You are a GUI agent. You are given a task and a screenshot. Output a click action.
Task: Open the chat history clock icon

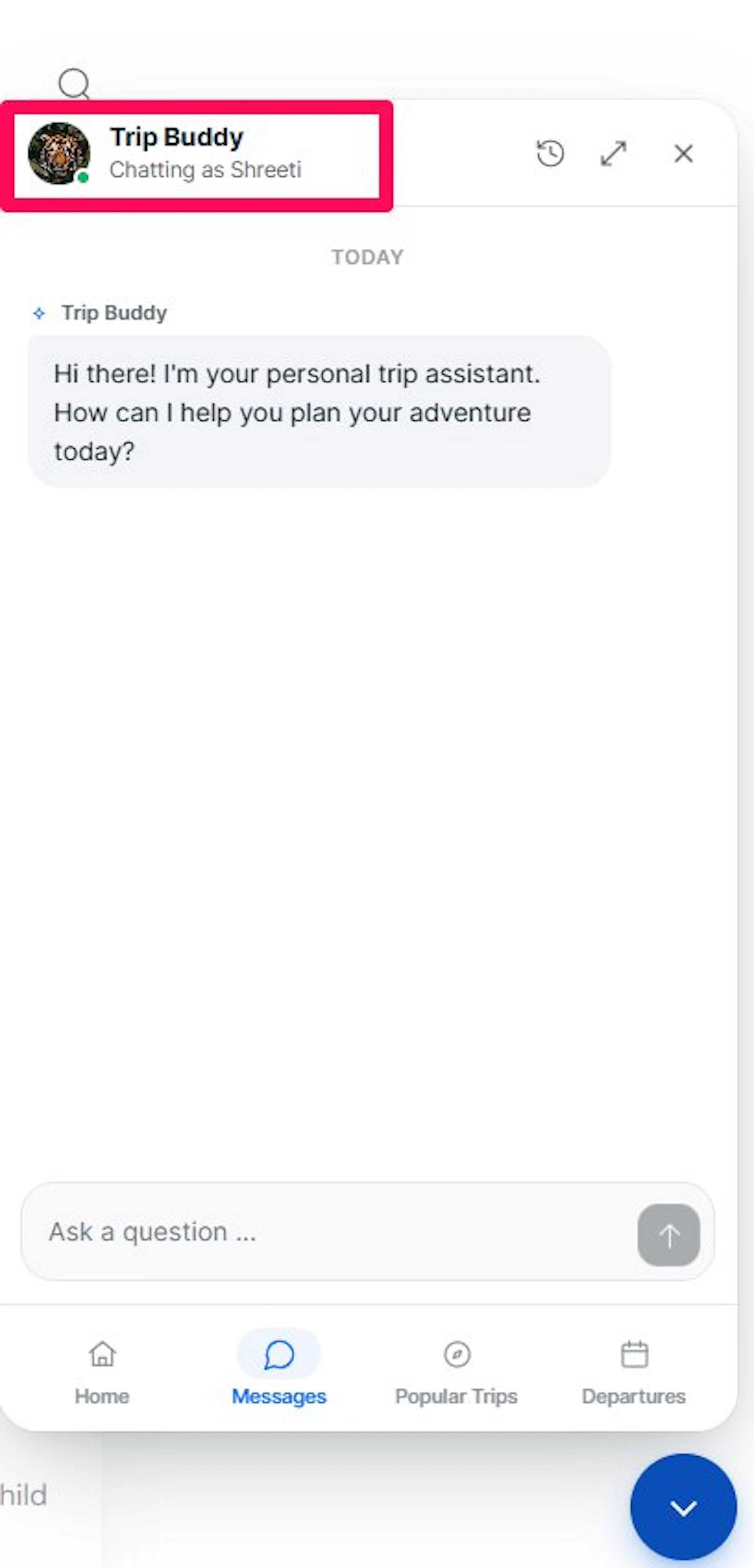tap(550, 153)
